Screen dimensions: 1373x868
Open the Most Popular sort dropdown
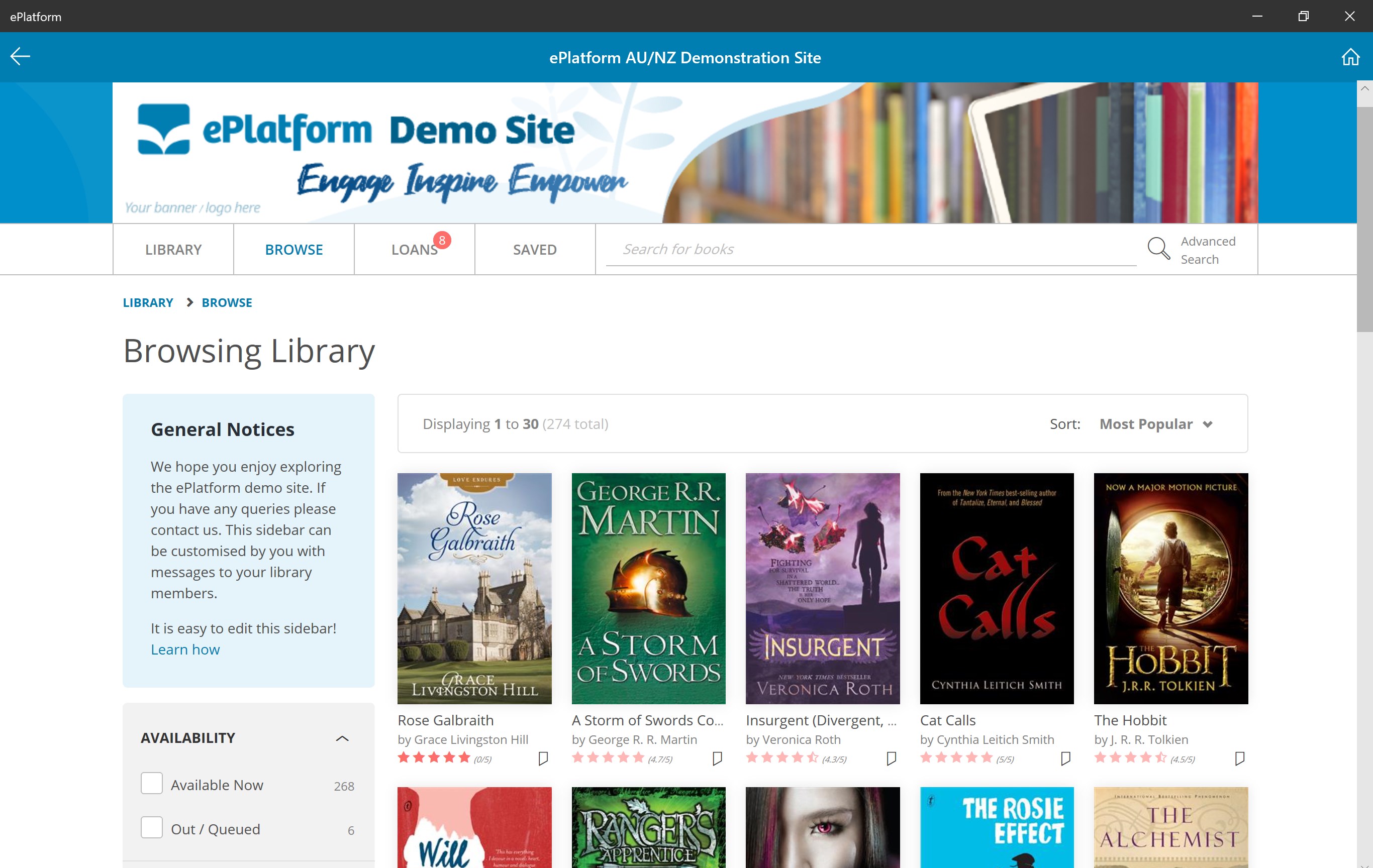point(1155,424)
